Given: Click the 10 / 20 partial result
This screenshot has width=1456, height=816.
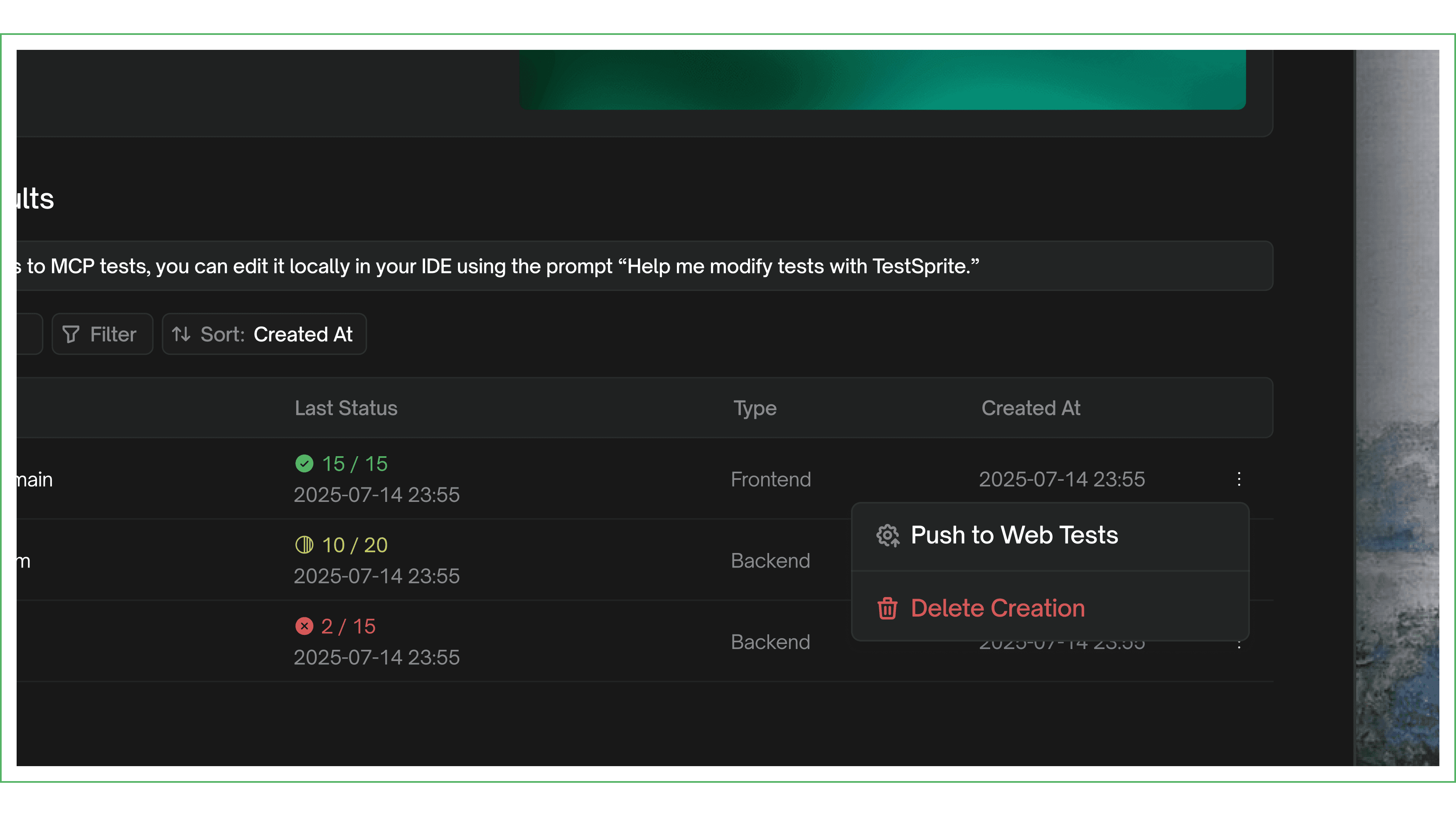Looking at the screenshot, I should tap(354, 546).
